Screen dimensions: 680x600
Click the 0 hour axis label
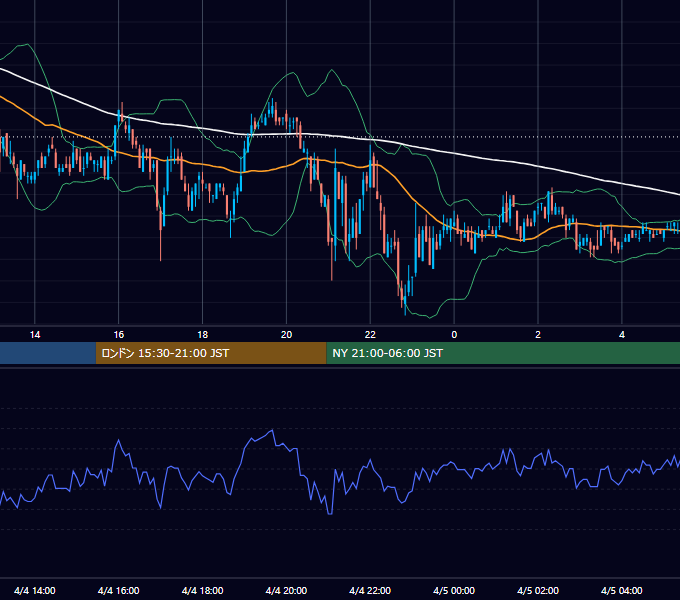pyautogui.click(x=454, y=335)
